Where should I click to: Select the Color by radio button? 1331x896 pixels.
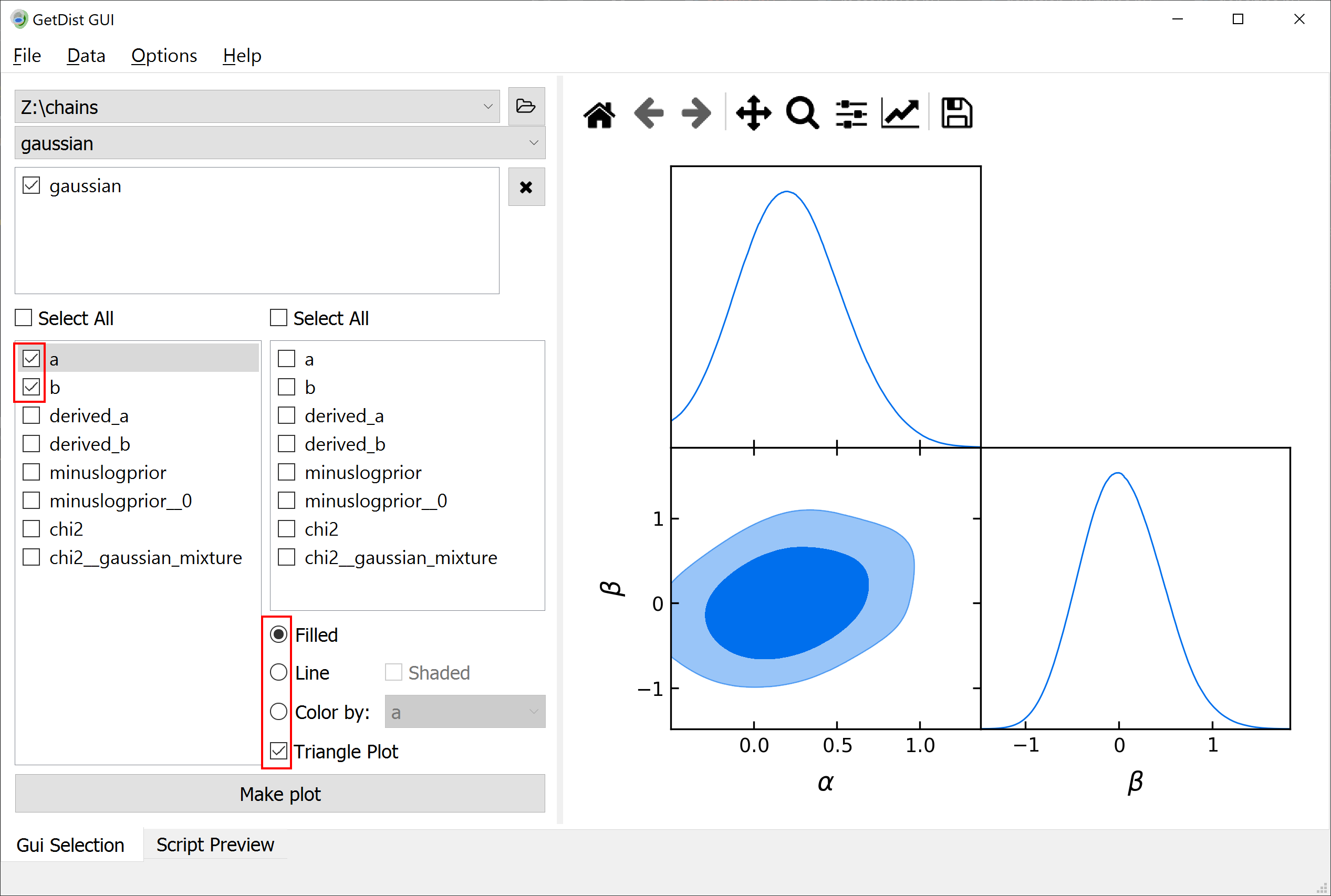278,712
